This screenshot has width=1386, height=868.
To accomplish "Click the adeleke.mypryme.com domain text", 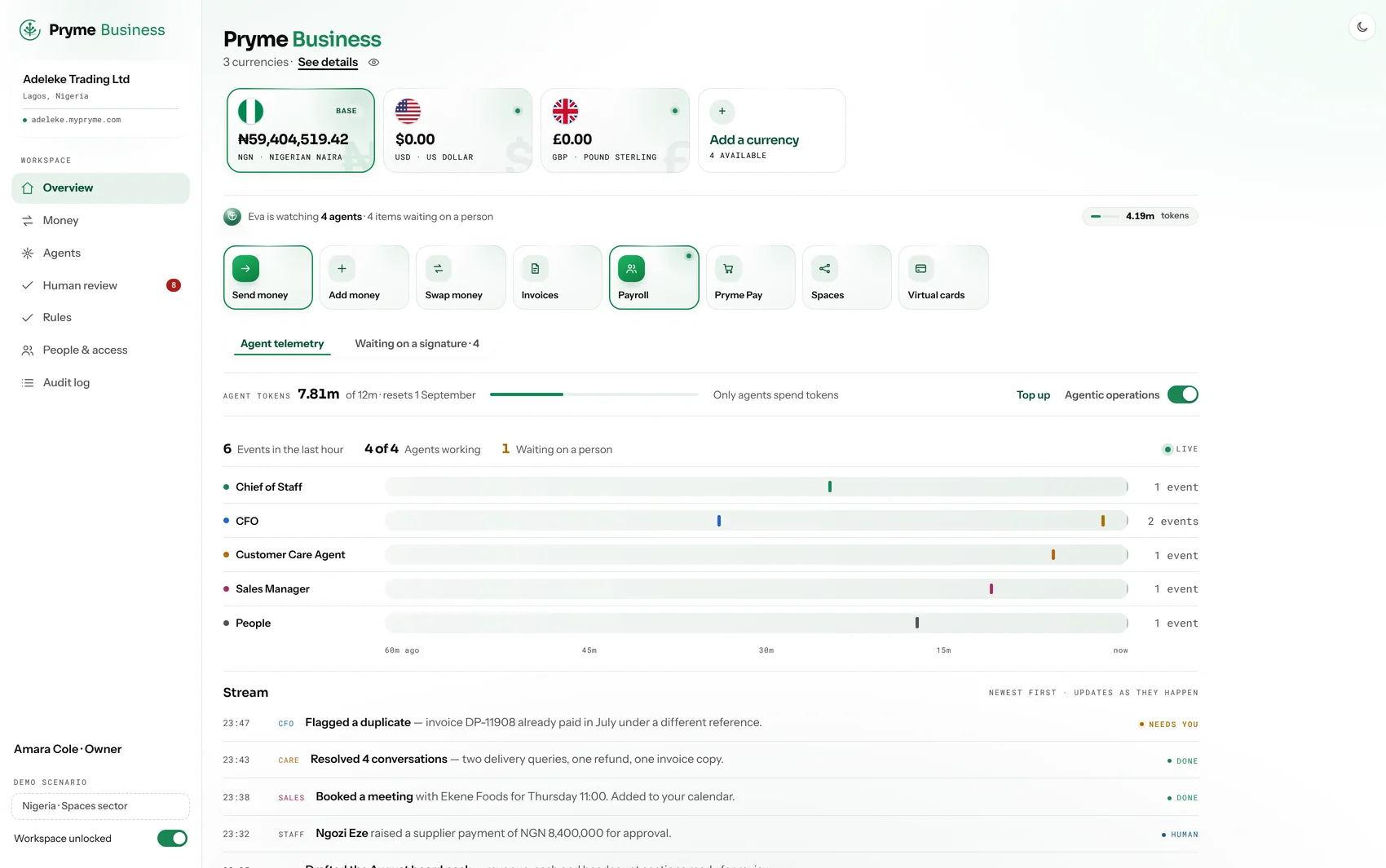I will tap(76, 120).
